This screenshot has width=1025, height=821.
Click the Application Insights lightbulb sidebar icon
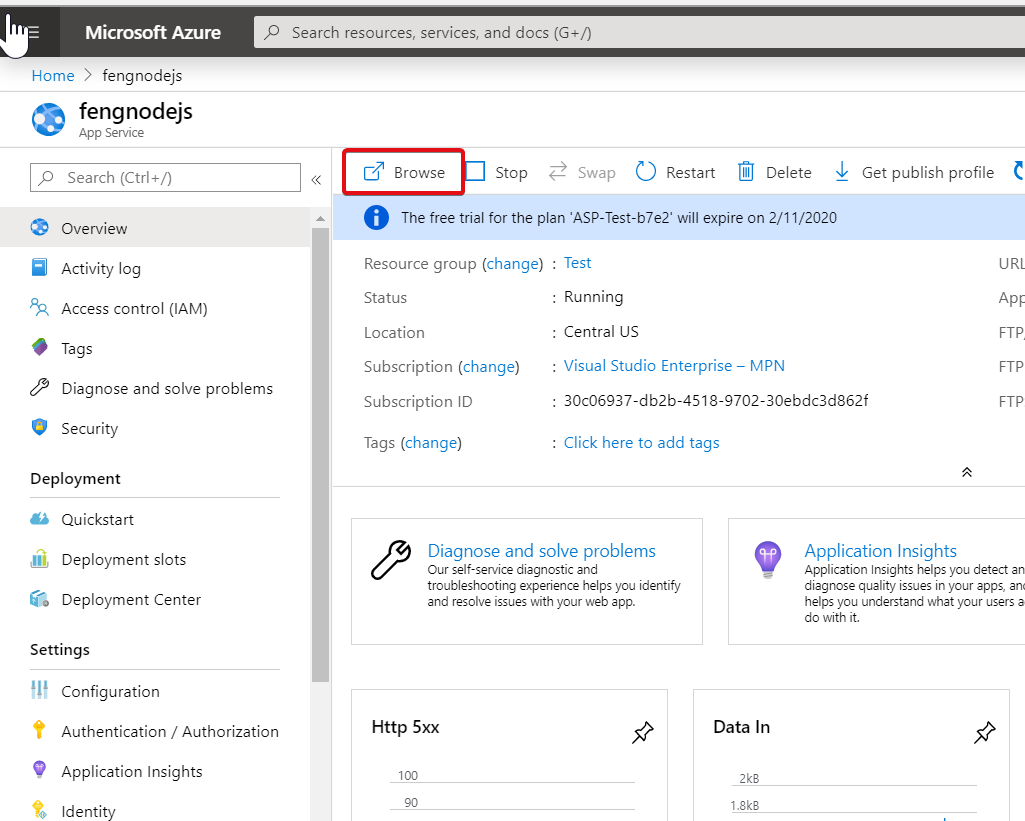click(39, 770)
